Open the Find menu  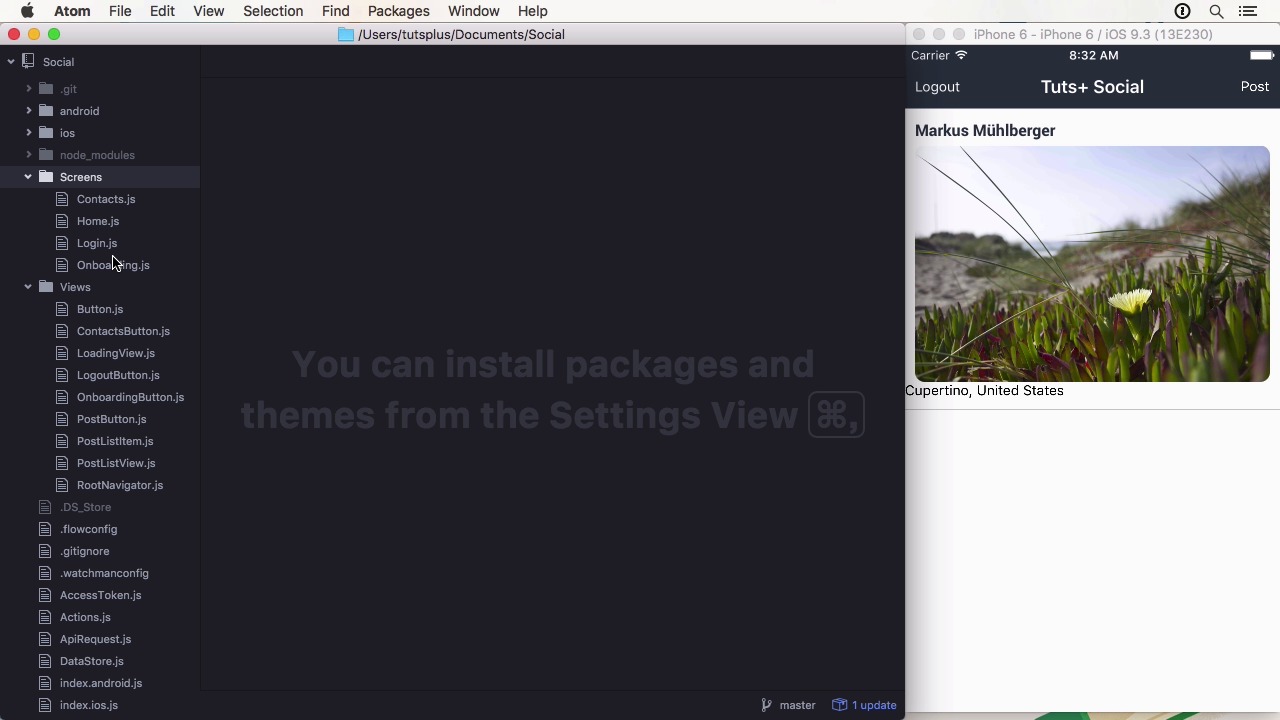335,11
